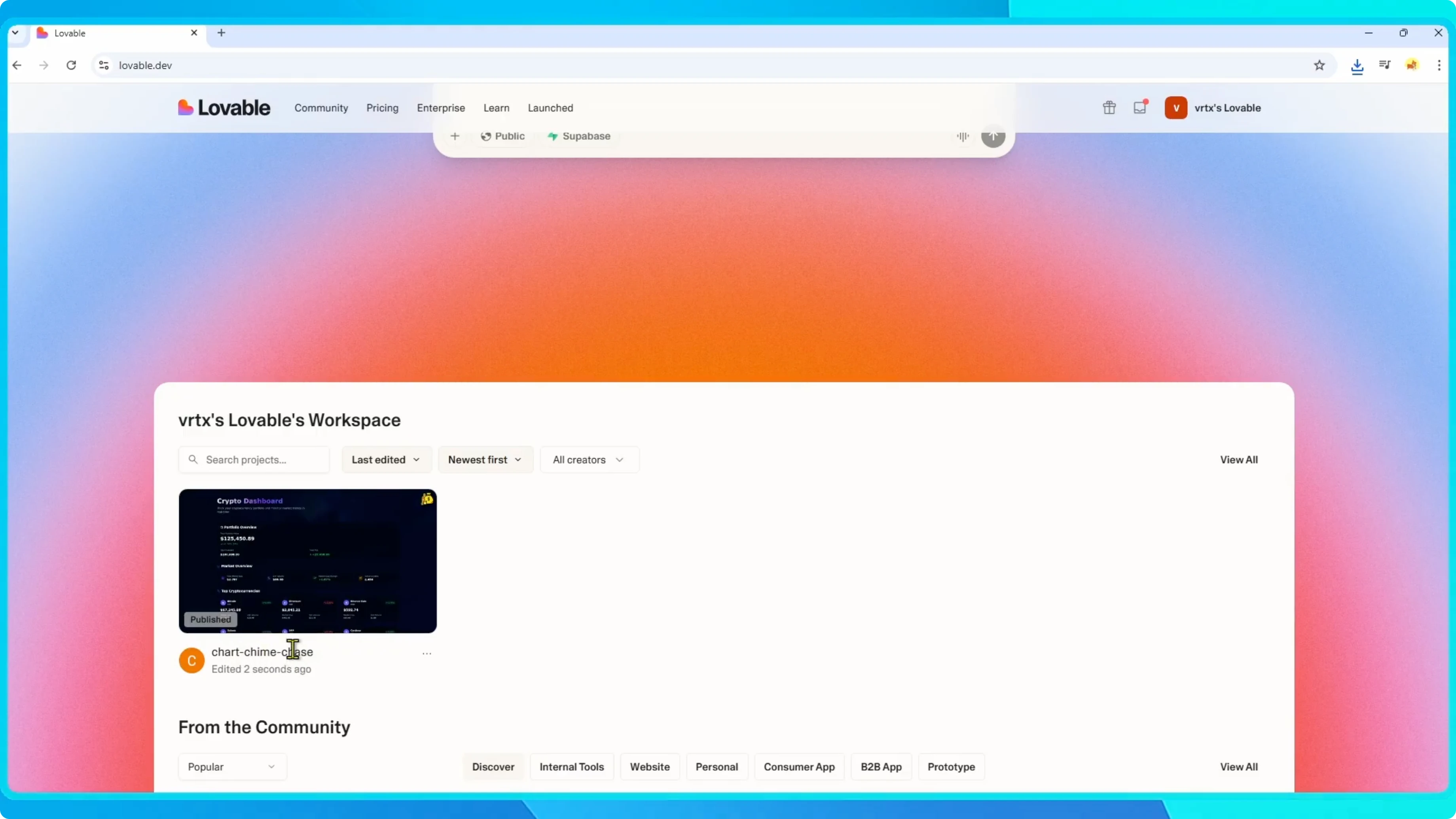Image resolution: width=1456 pixels, height=819 pixels.
Task: Open the notifications inbox icon
Action: [x=1140, y=107]
